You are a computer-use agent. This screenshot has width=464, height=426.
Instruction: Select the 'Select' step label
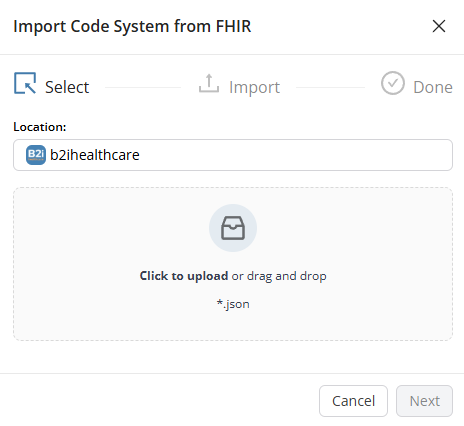tap(67, 87)
